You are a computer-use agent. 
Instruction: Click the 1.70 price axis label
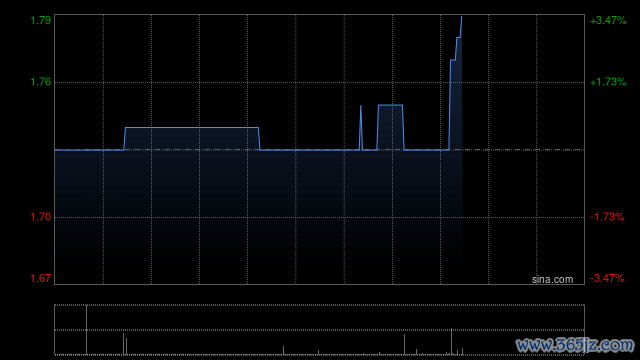tap(41, 217)
